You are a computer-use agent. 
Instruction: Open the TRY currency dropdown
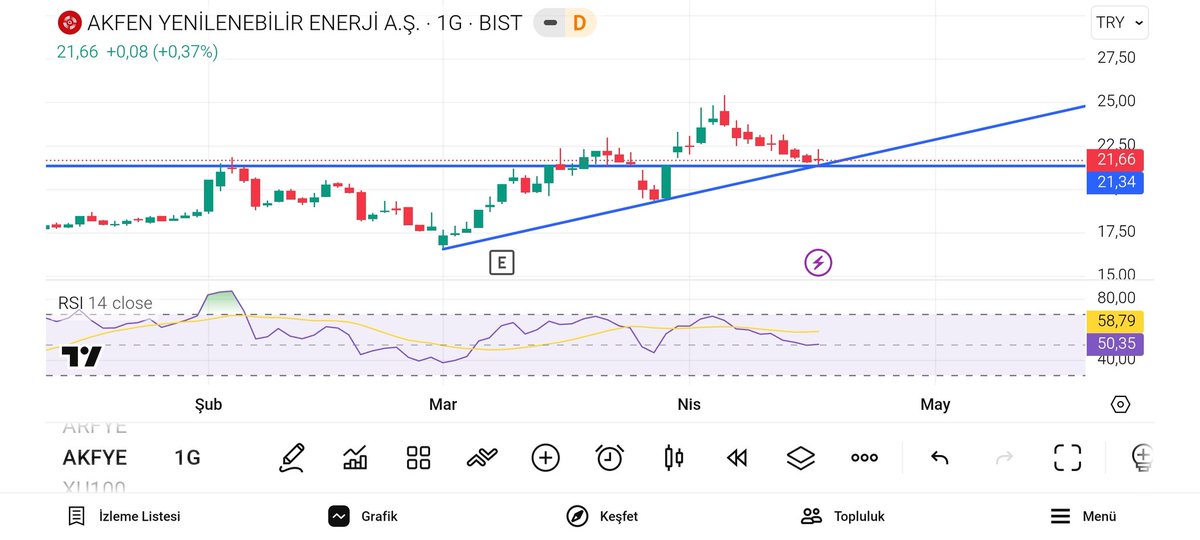[1120, 22]
